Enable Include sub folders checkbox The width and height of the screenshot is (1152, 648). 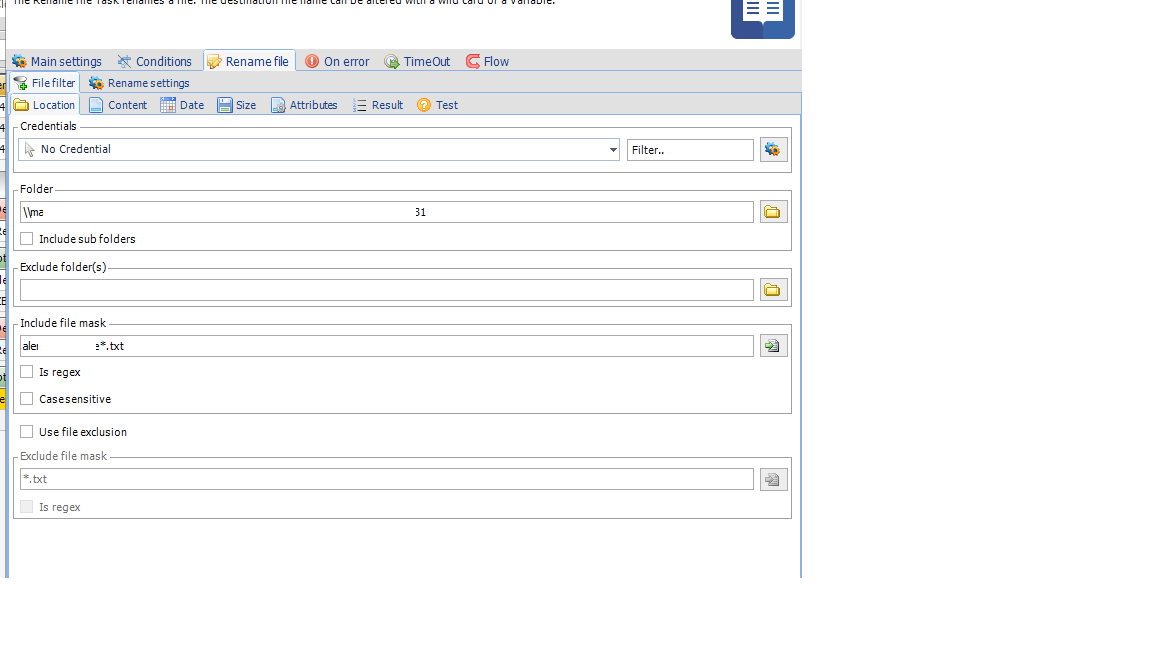pyautogui.click(x=27, y=239)
